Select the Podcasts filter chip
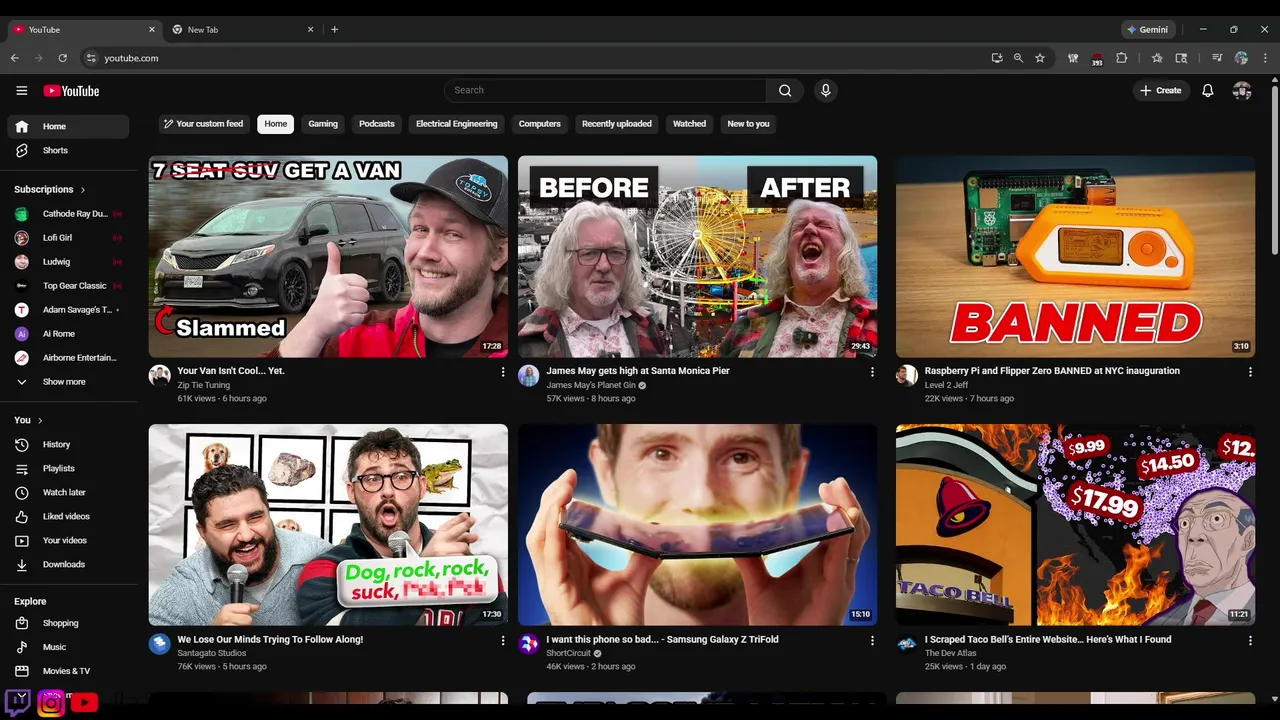This screenshot has height=720, width=1280. 377,124
